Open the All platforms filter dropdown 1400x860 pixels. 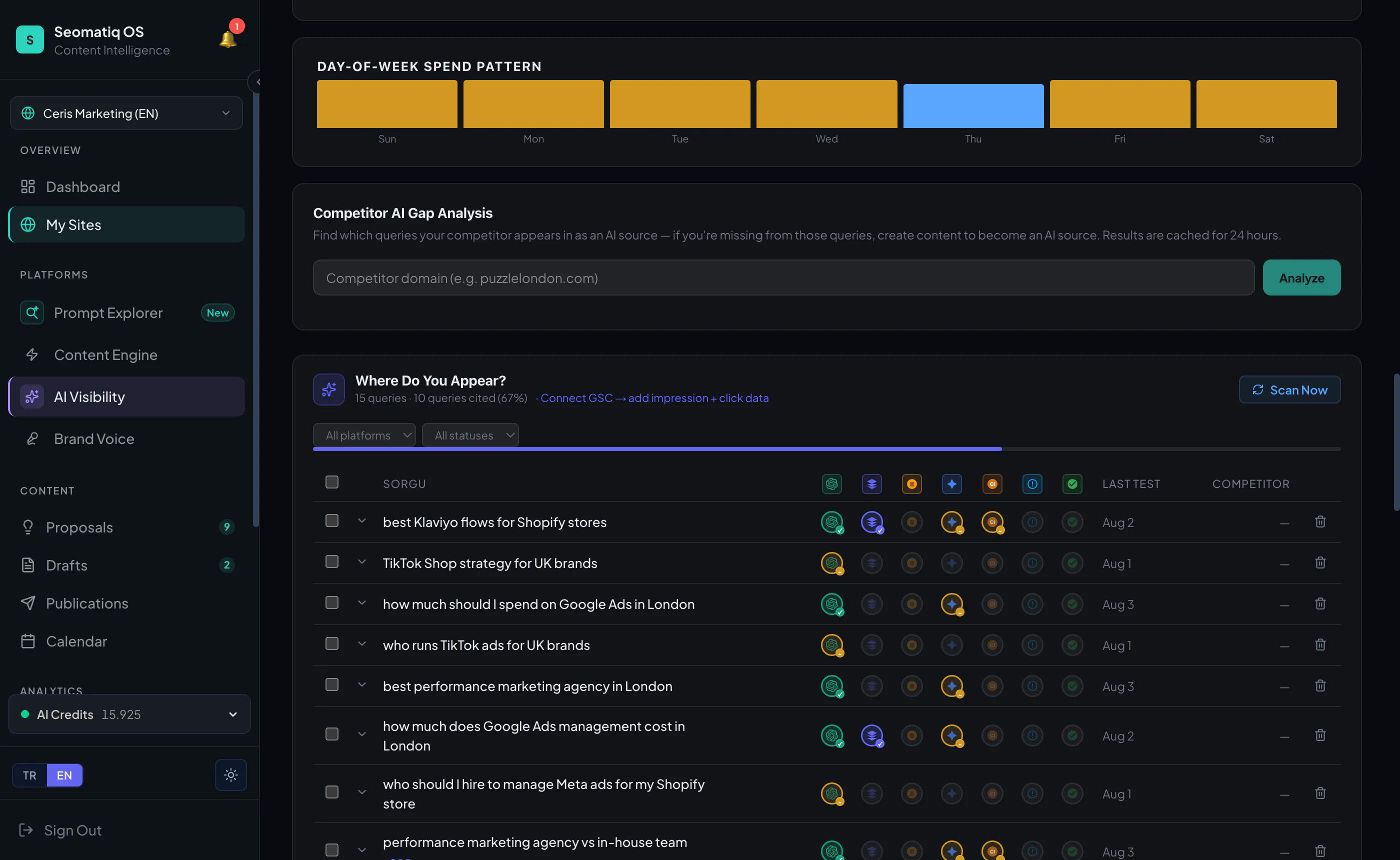click(364, 435)
